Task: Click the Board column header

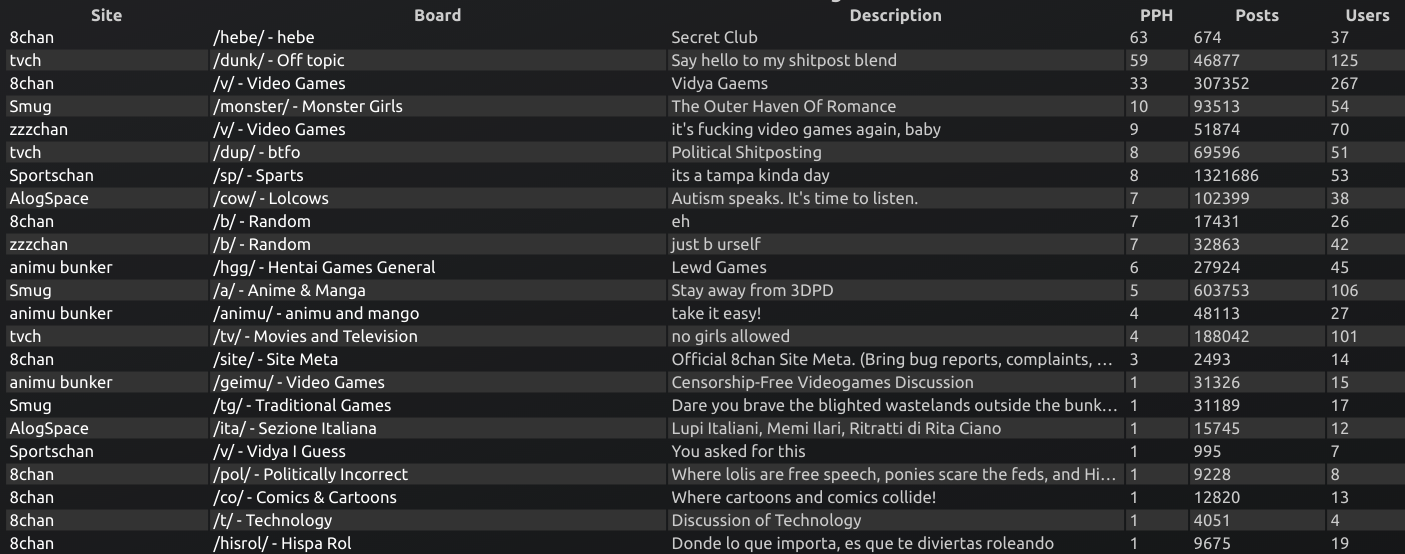Action: click(x=437, y=15)
